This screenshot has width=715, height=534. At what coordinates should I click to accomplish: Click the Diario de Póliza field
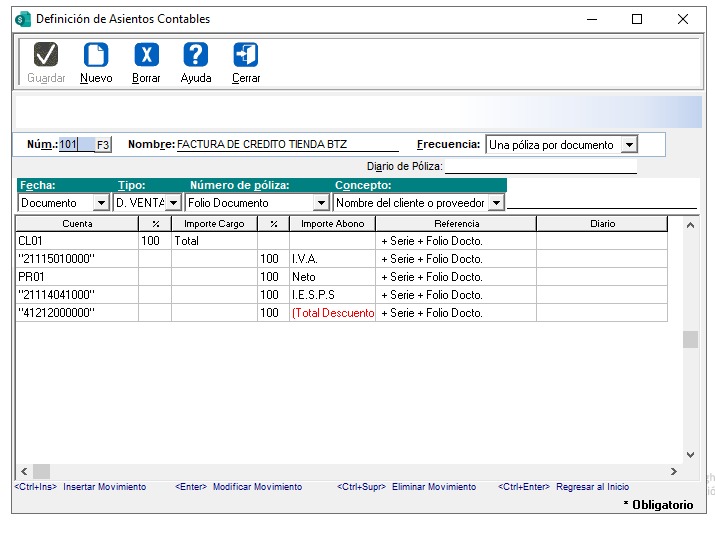[x=540, y=166]
